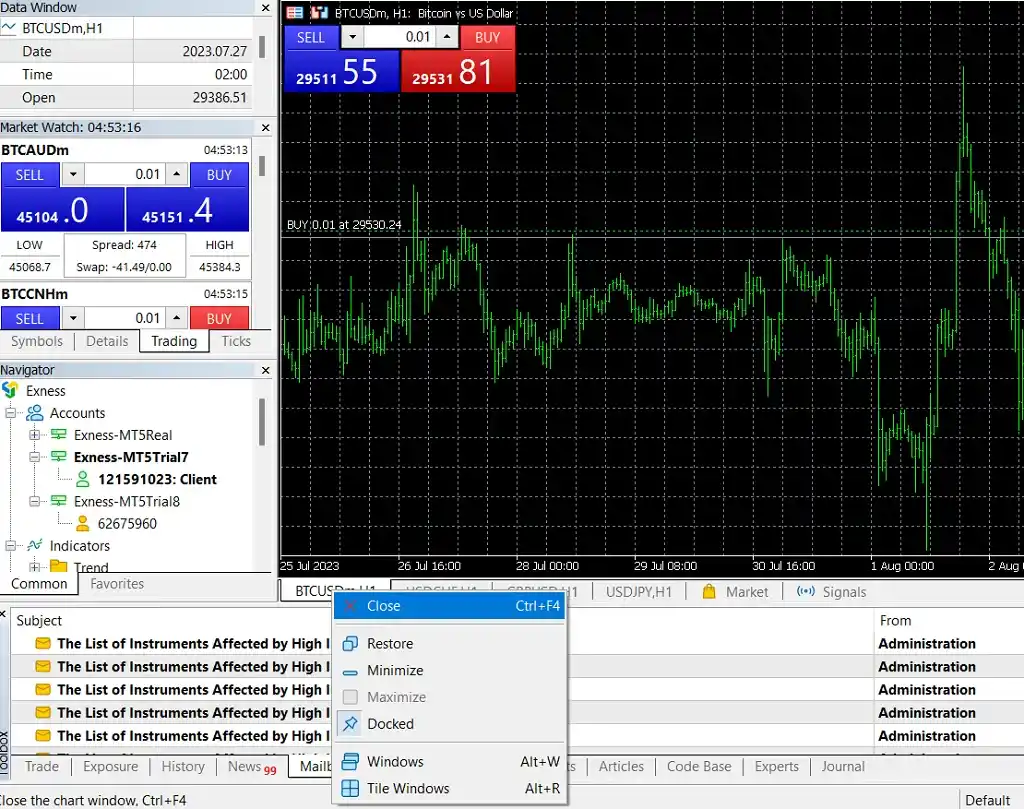The height and width of the screenshot is (809, 1024).
Task: Click the red SELL button for BTCCNHm
Action: 30,317
